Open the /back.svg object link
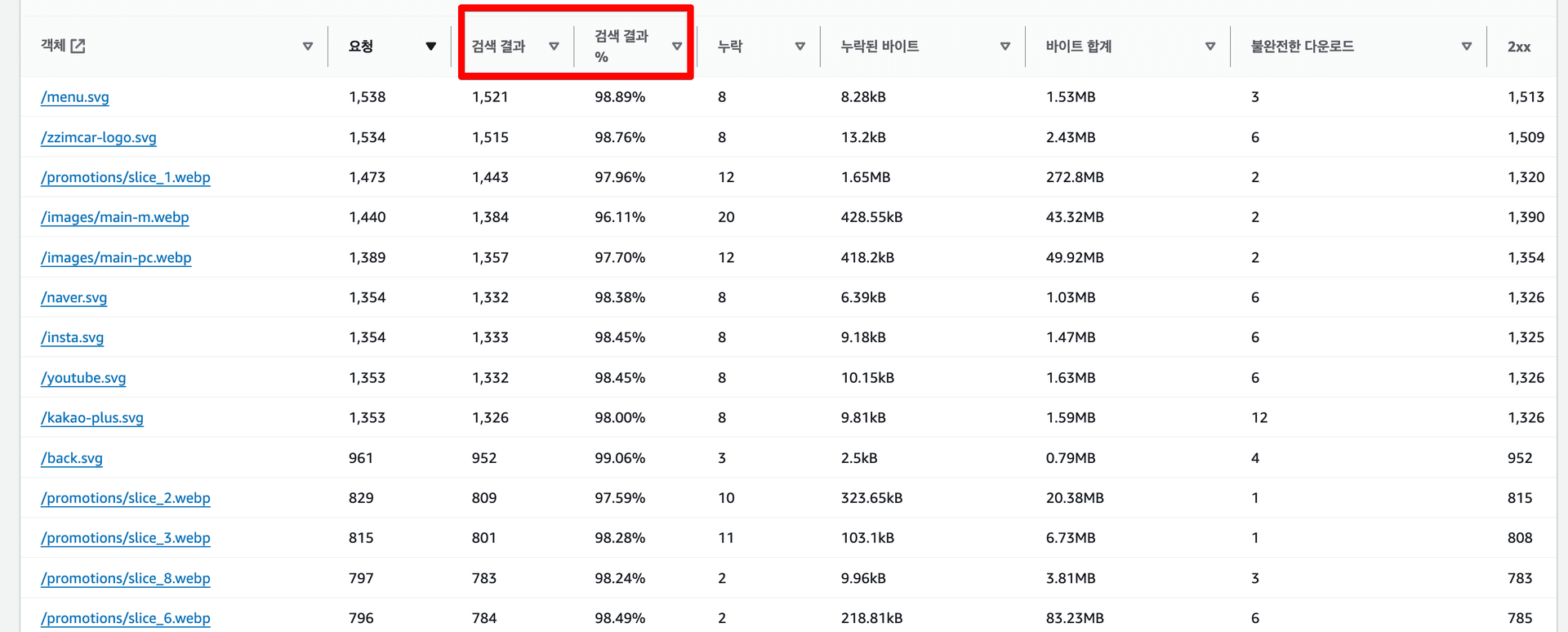1568x632 pixels. [x=72, y=458]
